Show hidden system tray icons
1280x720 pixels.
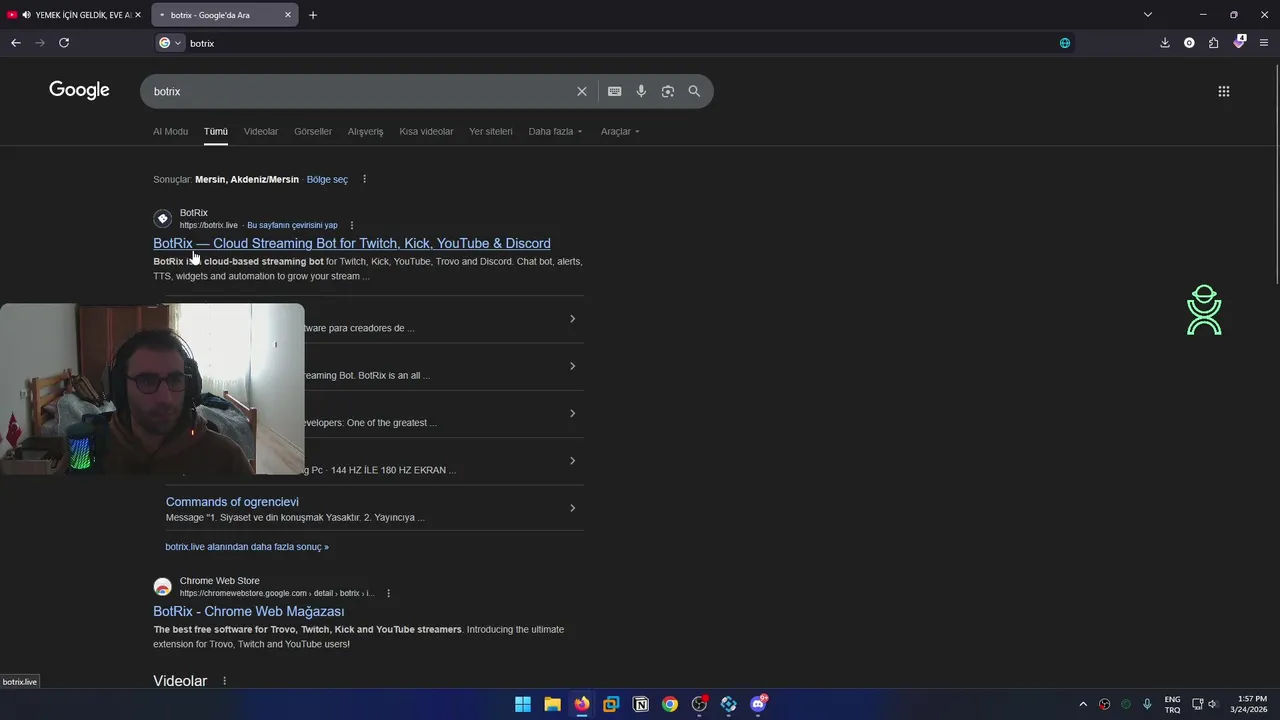pos(1083,704)
